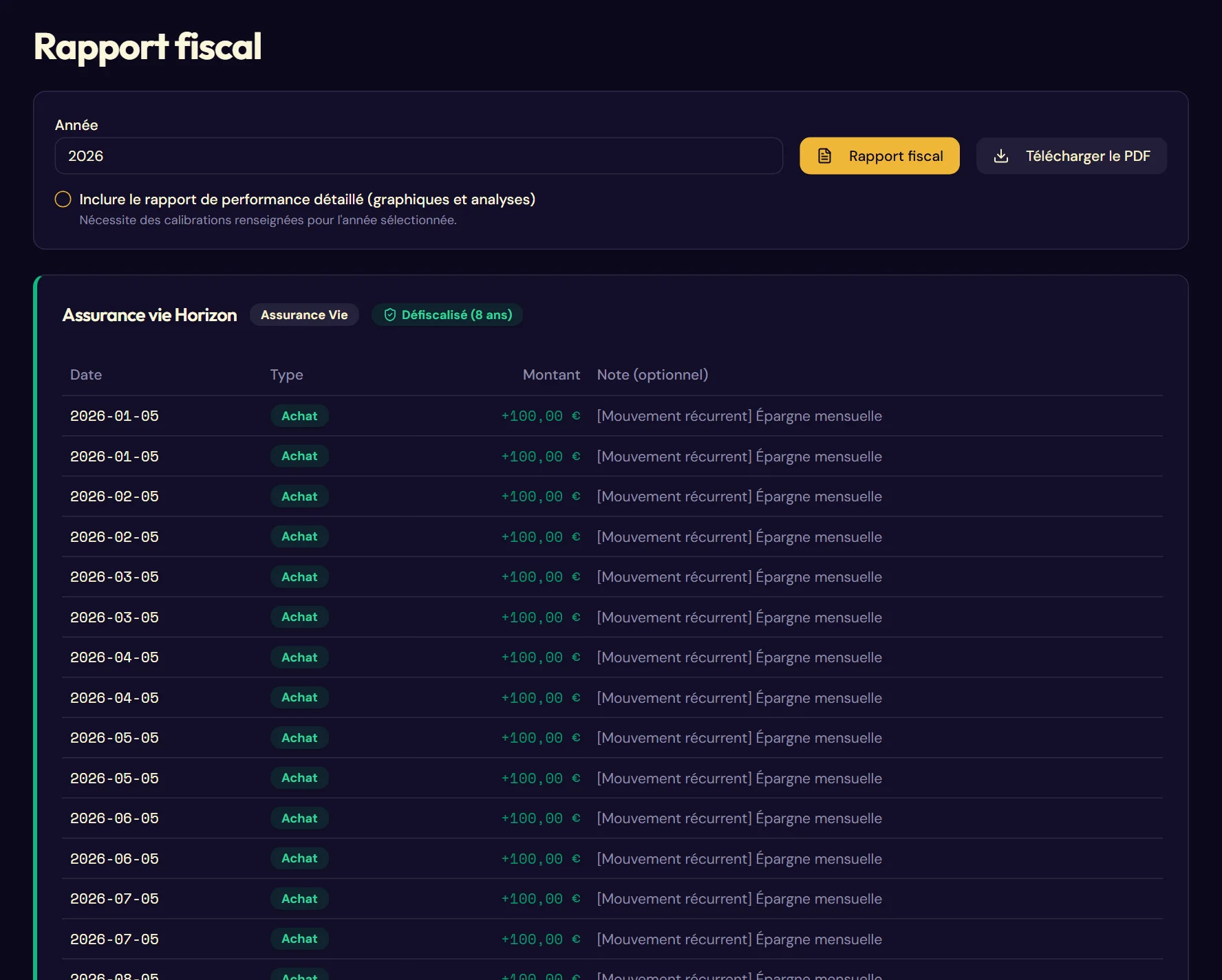The width and height of the screenshot is (1222, 980).
Task: Select the "Assurance vie Horizon" heading
Action: [x=149, y=315]
